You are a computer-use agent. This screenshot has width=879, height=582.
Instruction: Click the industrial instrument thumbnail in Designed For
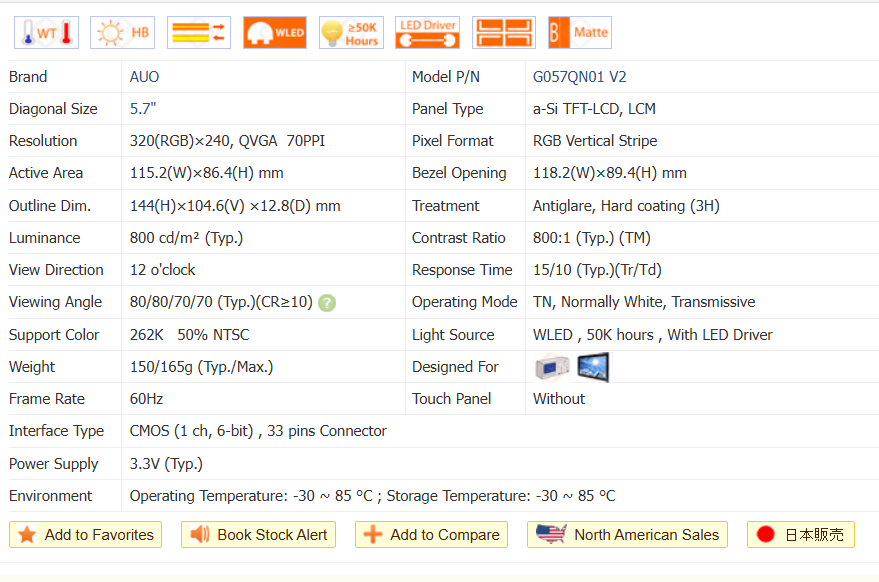point(552,367)
